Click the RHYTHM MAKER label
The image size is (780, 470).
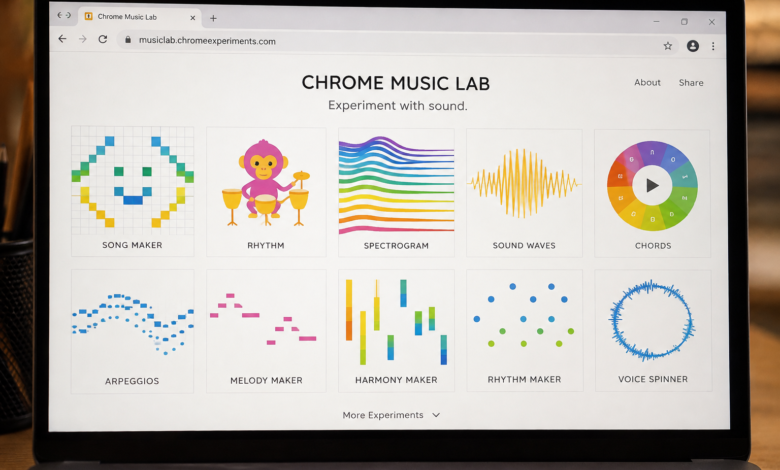tap(524, 379)
